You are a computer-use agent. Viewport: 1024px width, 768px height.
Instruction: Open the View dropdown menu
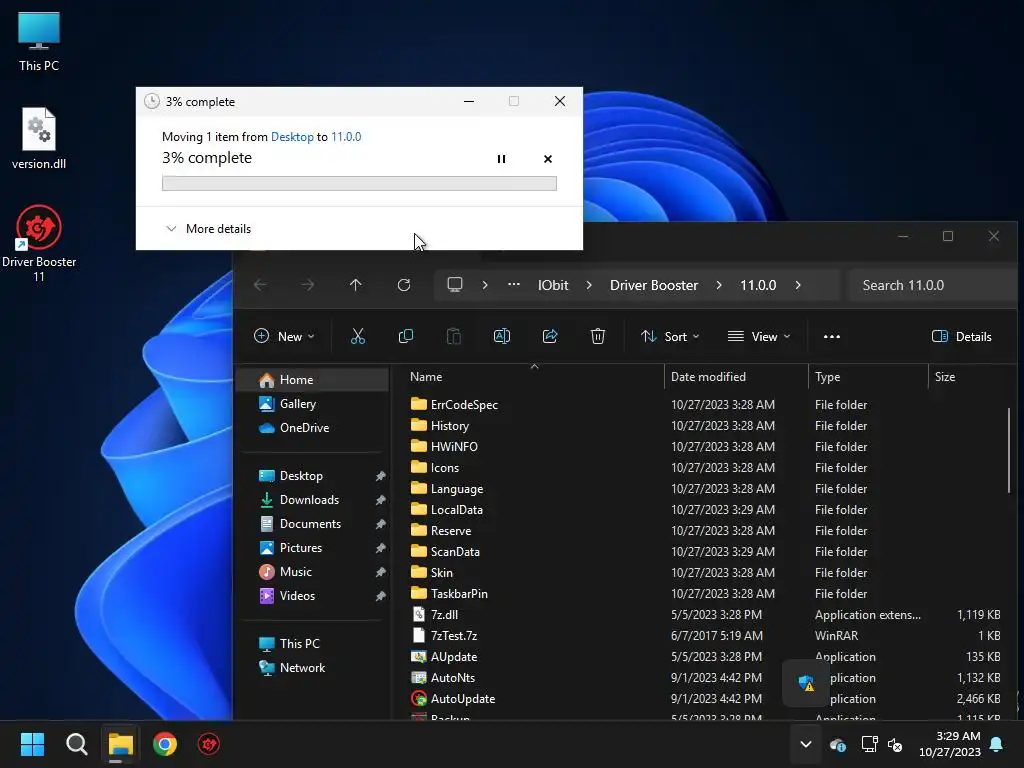759,336
